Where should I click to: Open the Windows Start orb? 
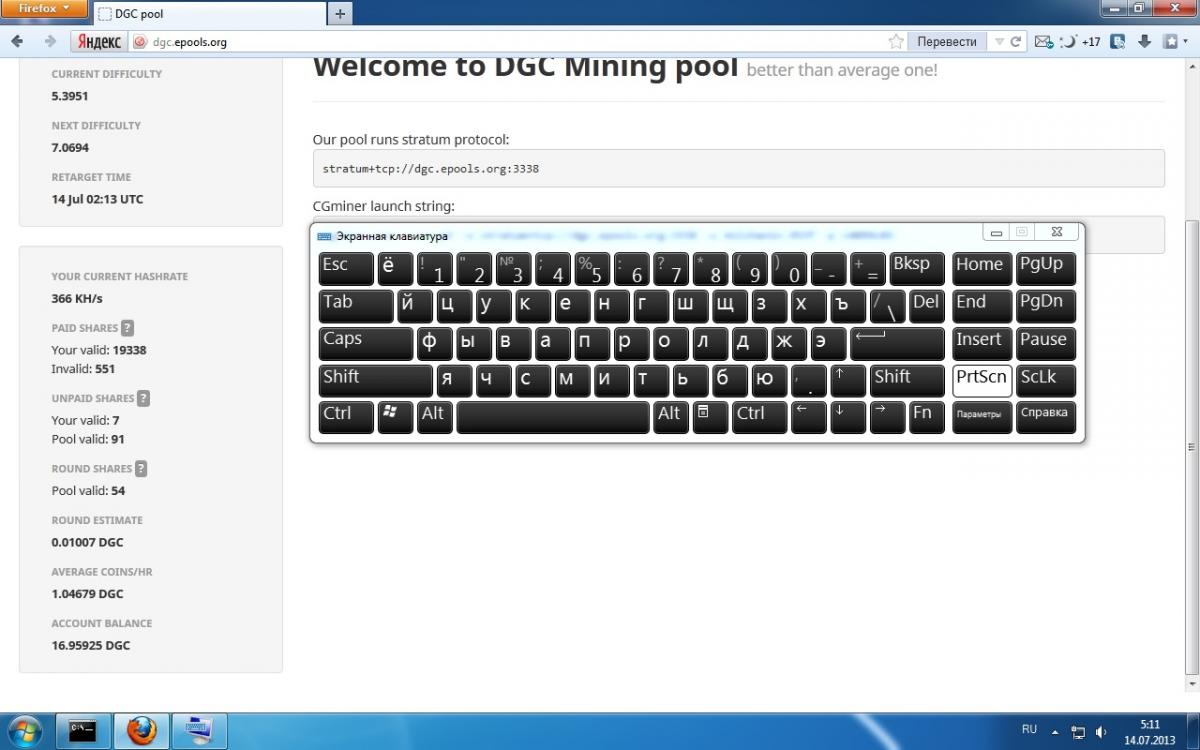24,731
